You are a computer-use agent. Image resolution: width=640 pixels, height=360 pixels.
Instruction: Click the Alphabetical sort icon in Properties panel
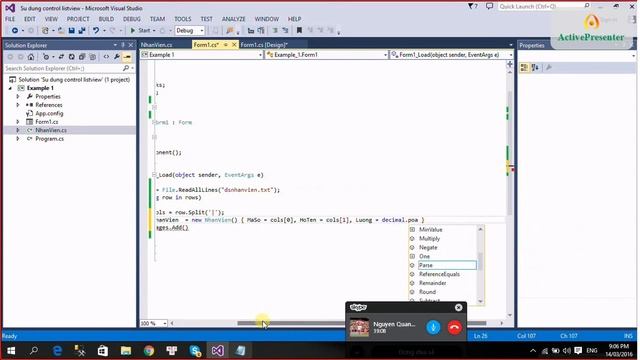point(535,68)
